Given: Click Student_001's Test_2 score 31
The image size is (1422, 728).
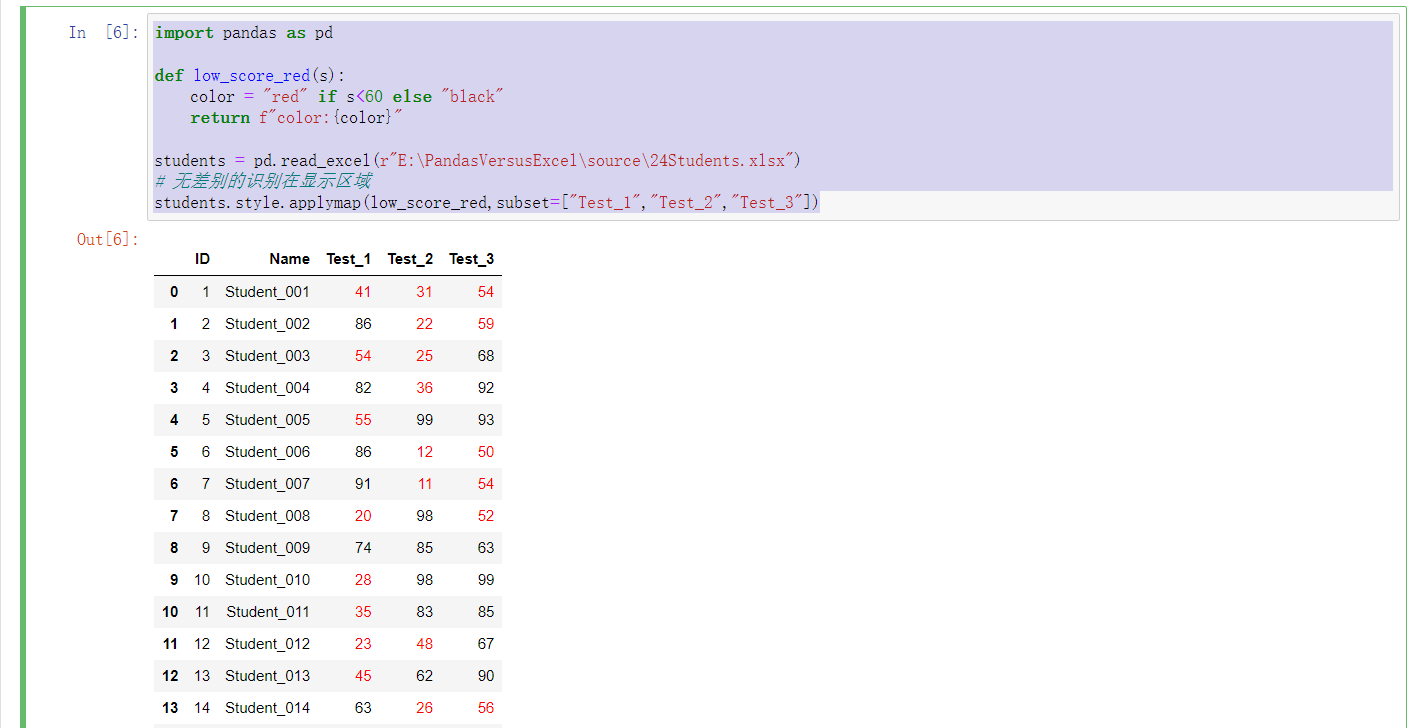Looking at the screenshot, I should [425, 292].
